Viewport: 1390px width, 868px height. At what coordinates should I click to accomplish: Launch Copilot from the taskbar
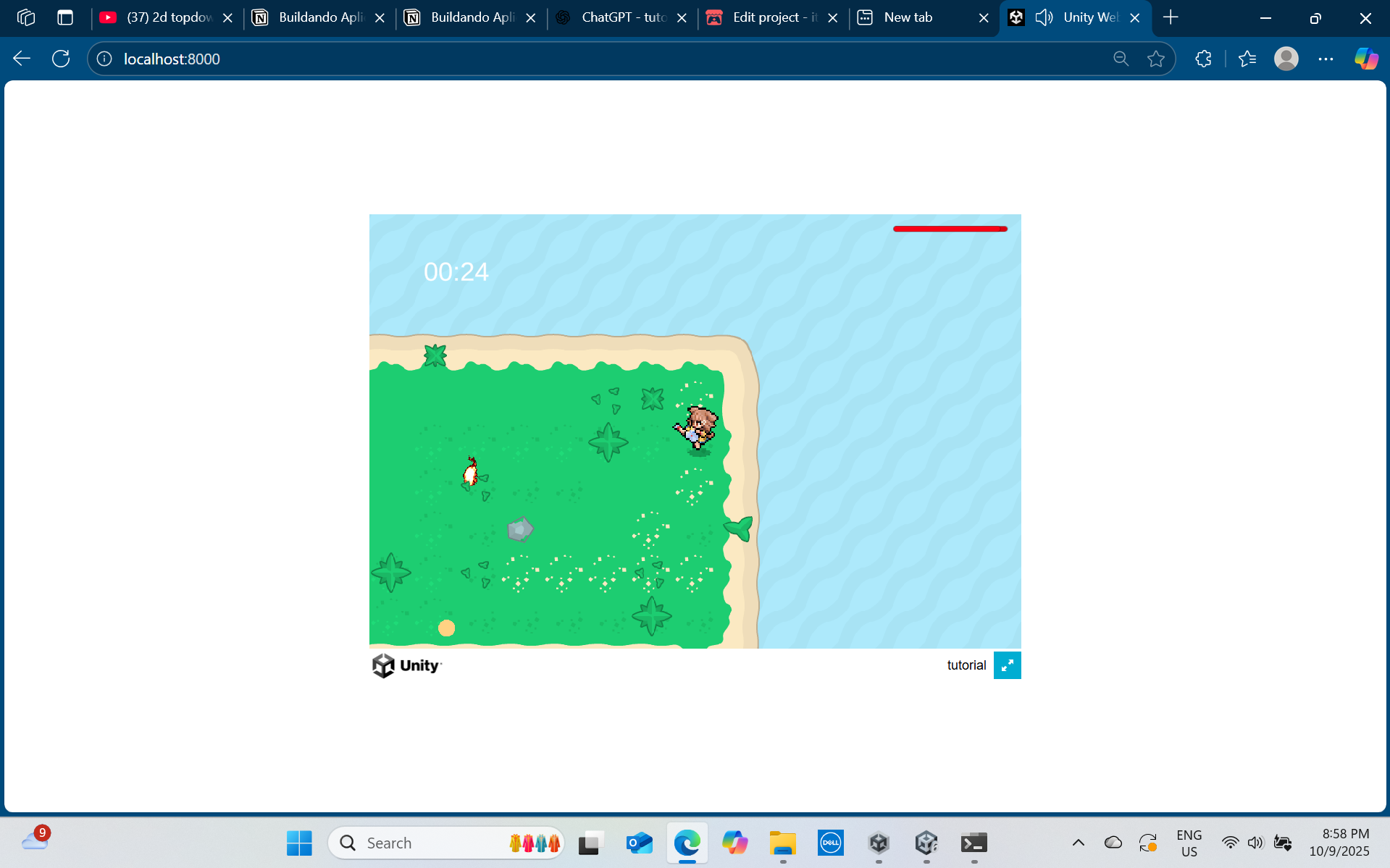(x=734, y=843)
